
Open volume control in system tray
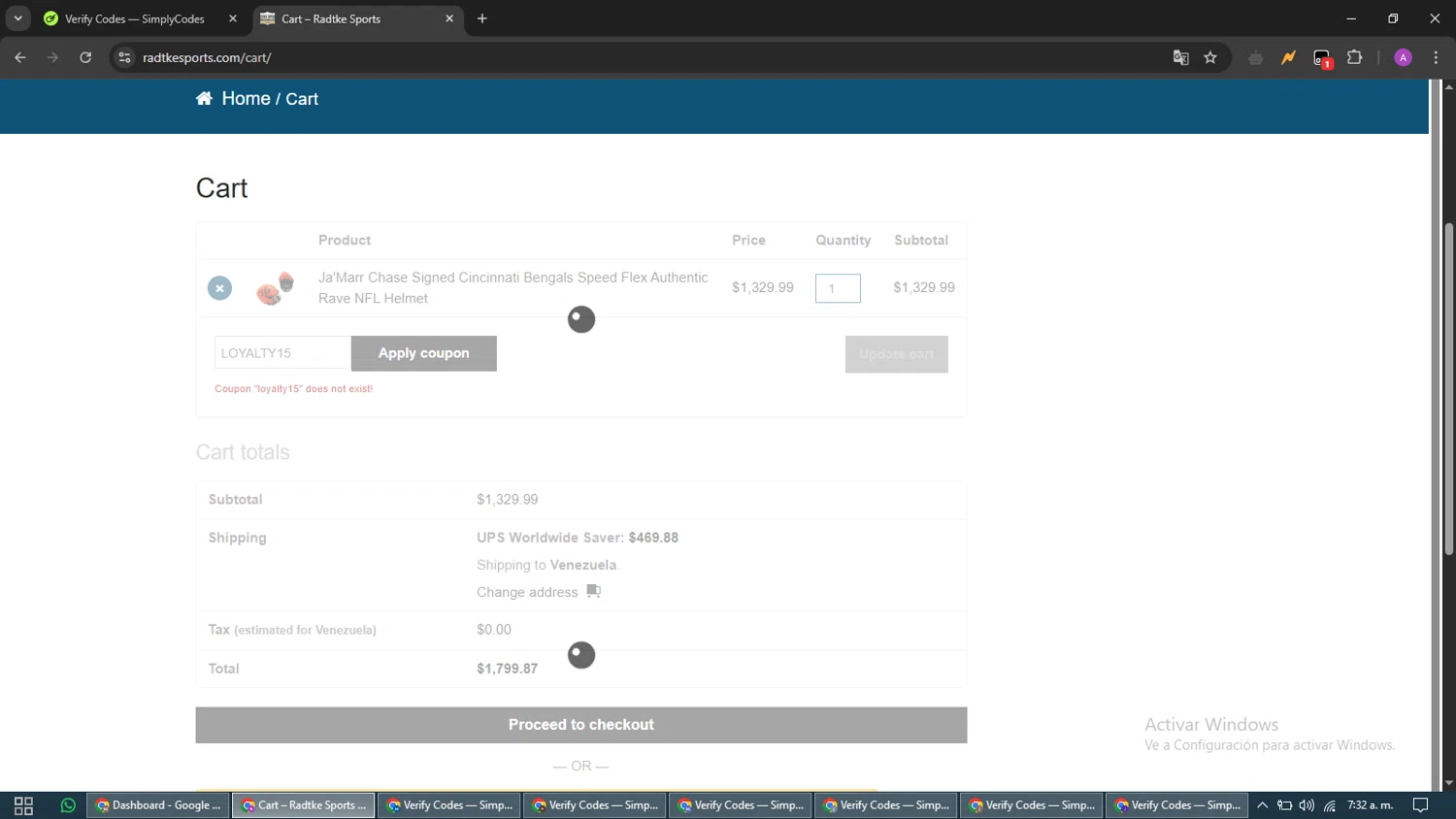(x=1307, y=805)
